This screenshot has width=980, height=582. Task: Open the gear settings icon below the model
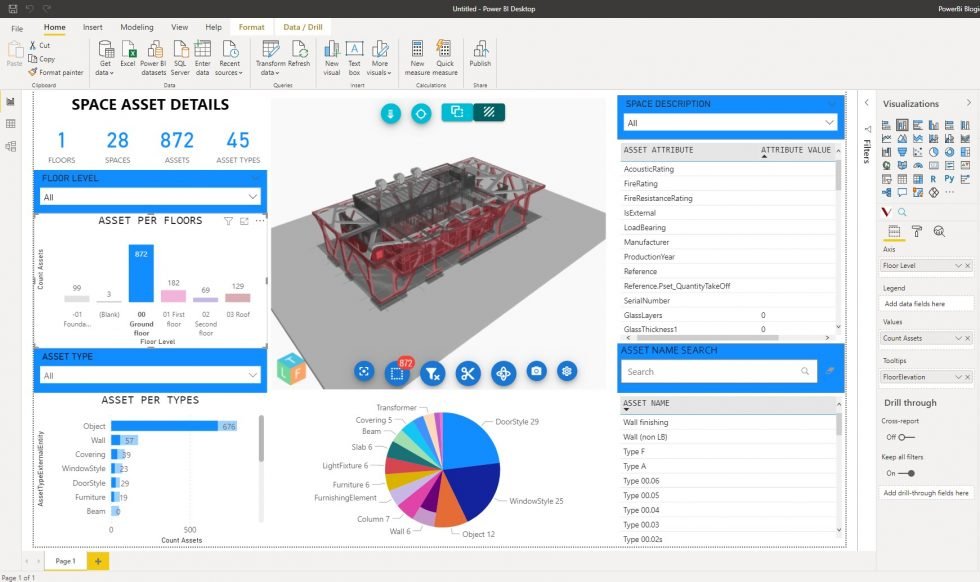(x=567, y=371)
